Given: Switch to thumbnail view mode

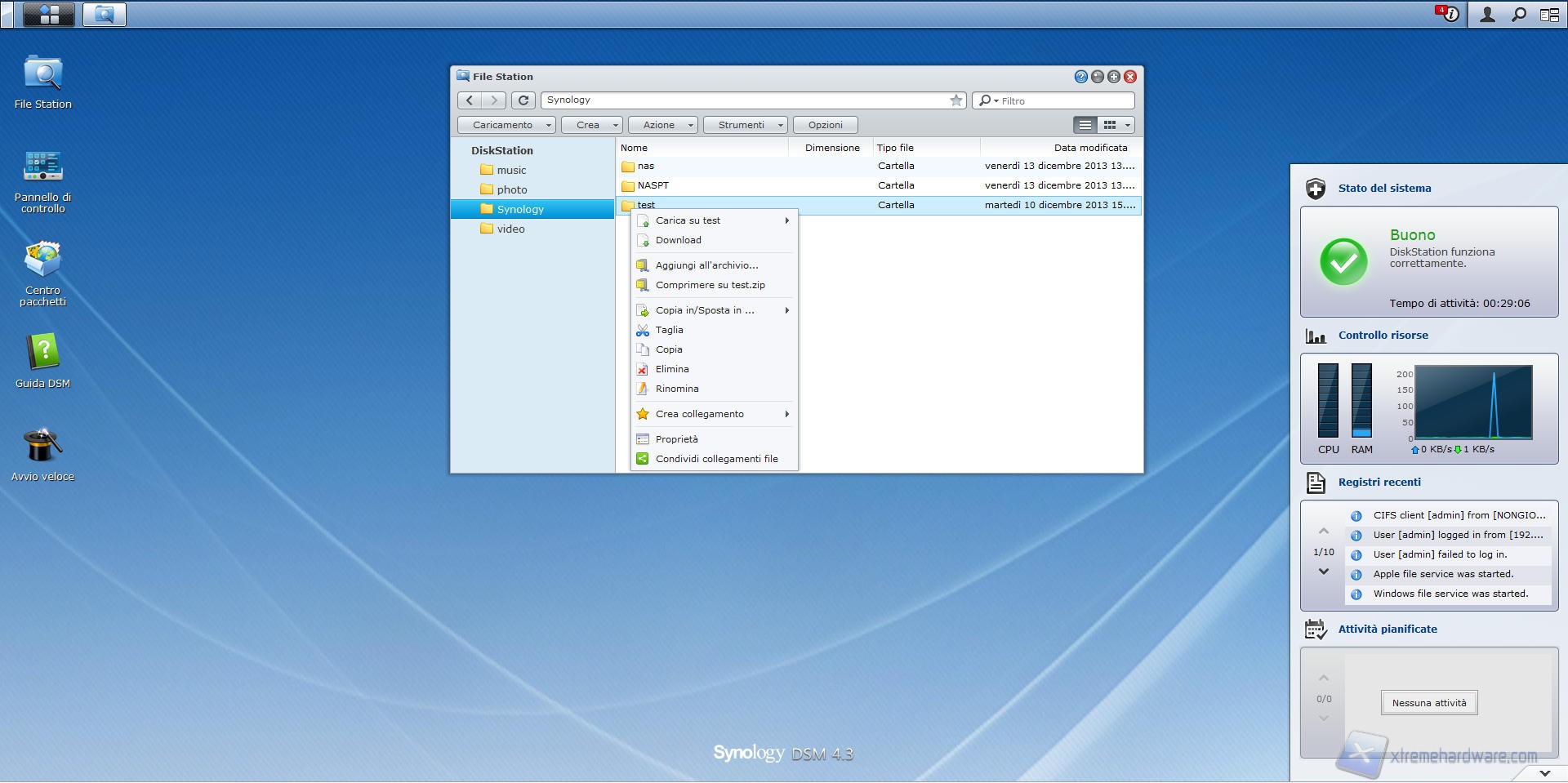Looking at the screenshot, I should [1109, 125].
